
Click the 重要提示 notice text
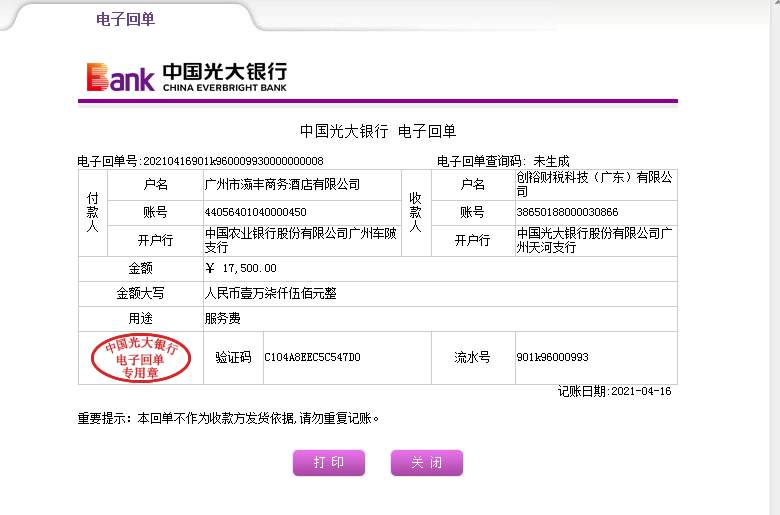click(x=228, y=418)
